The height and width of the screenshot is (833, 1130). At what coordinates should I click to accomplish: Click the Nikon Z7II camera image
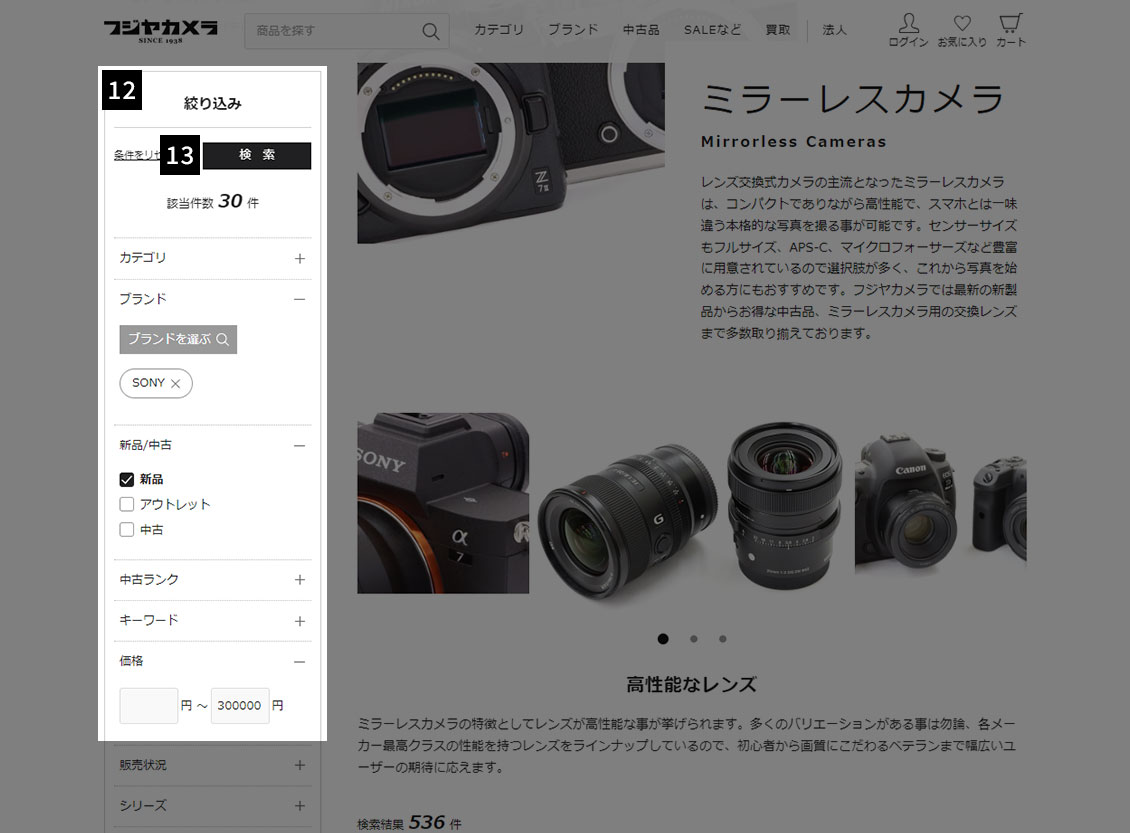coord(511,153)
